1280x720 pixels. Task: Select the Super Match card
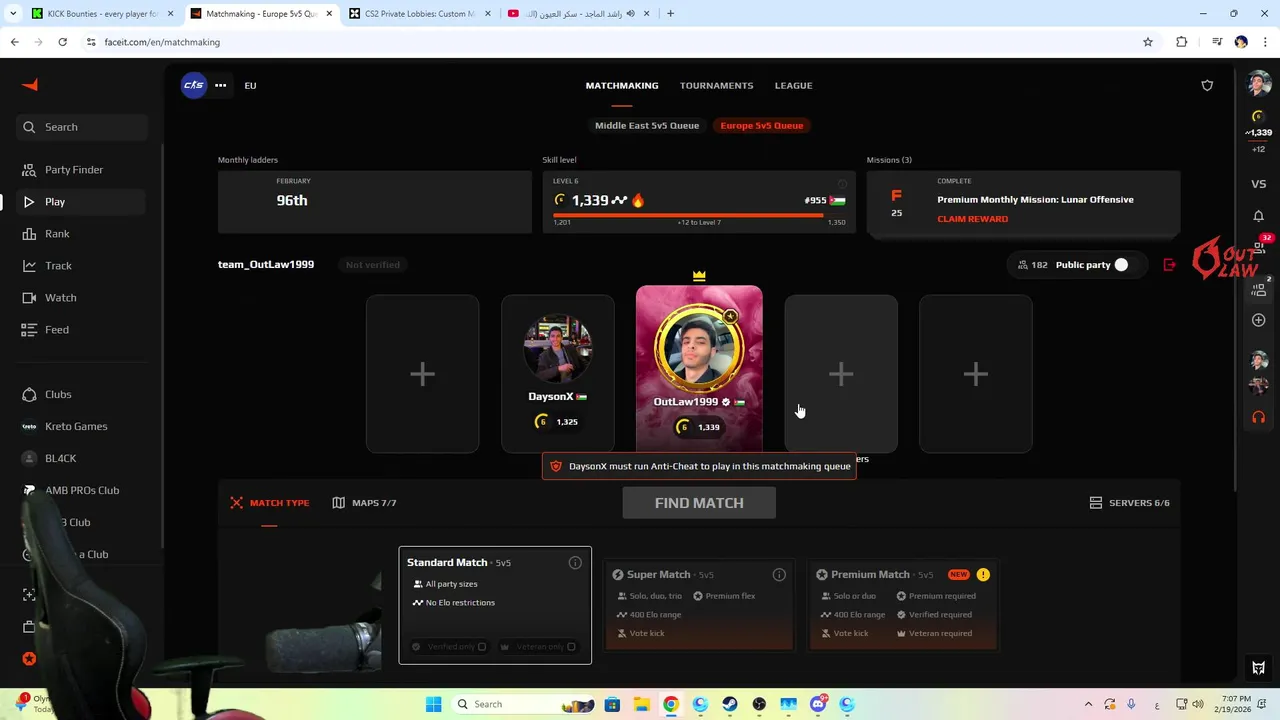coord(699,605)
